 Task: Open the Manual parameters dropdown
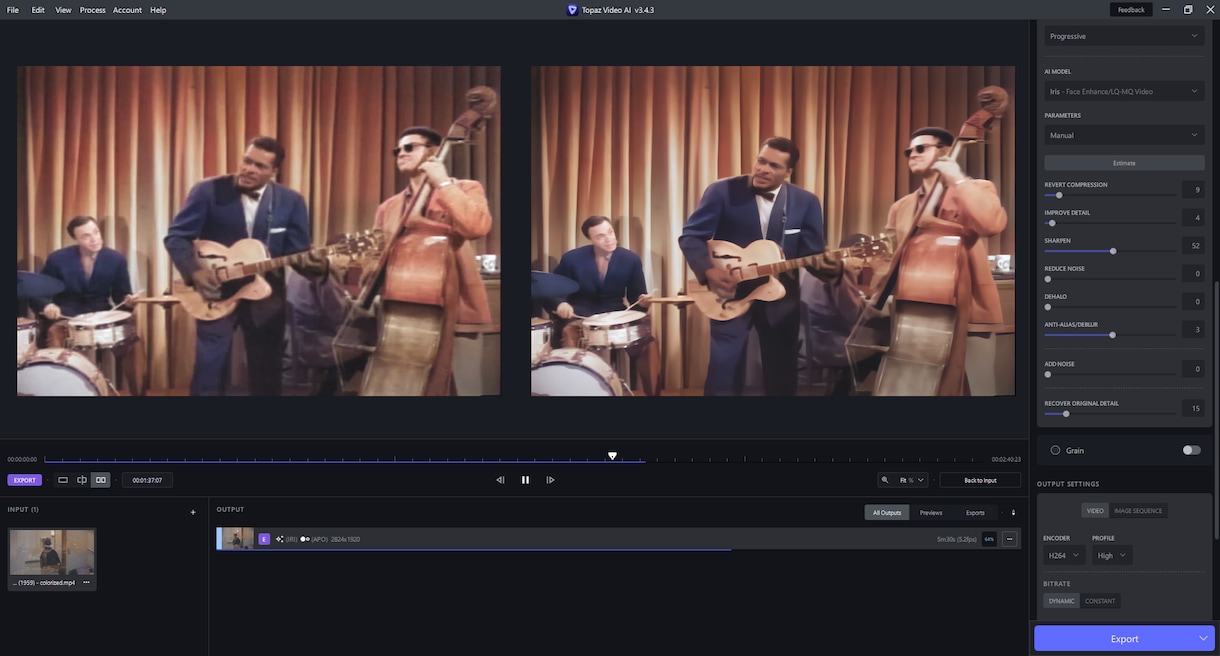coord(1124,135)
